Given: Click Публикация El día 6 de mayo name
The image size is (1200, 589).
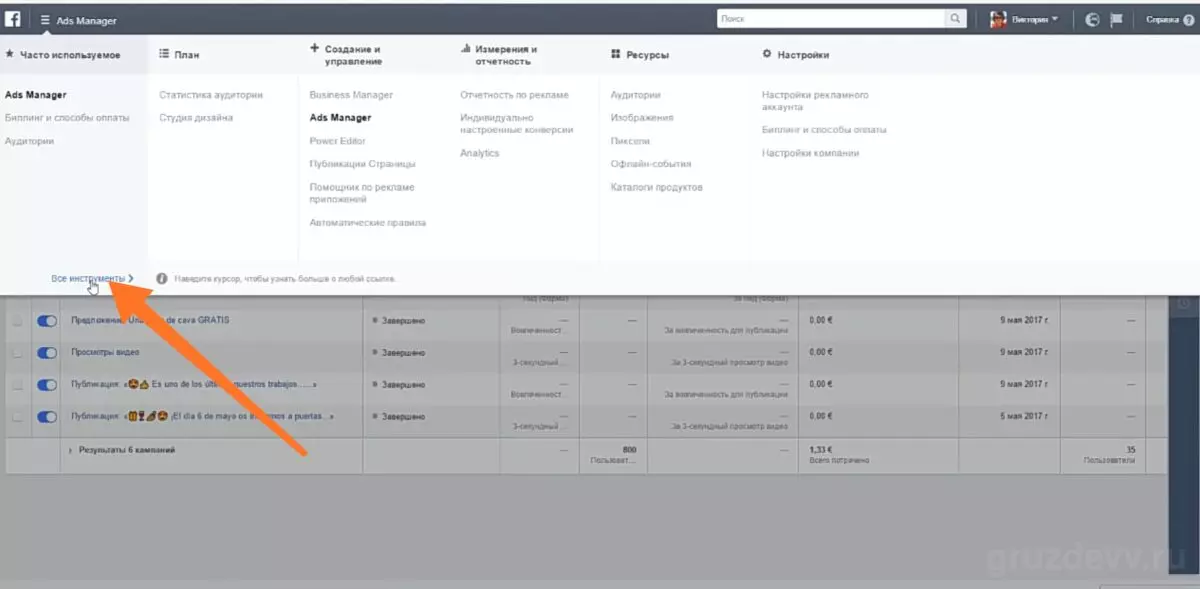Looking at the screenshot, I should [202, 415].
